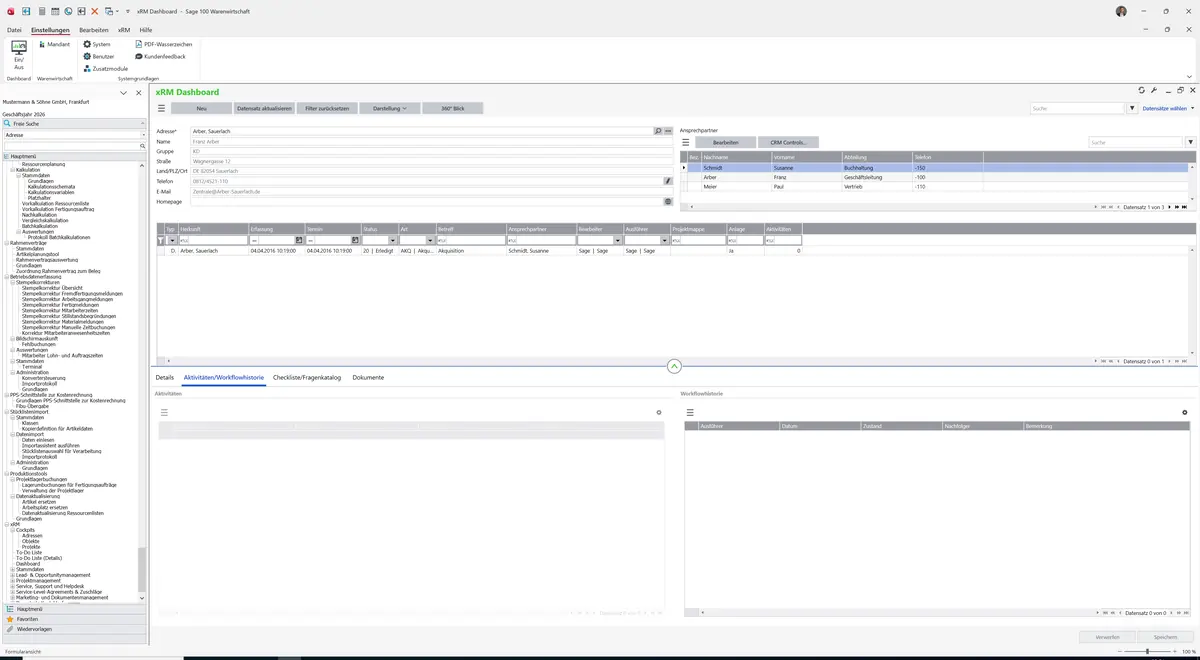Open Kundenfeedback in the ribbon
The image size is (1200, 660).
click(x=159, y=56)
